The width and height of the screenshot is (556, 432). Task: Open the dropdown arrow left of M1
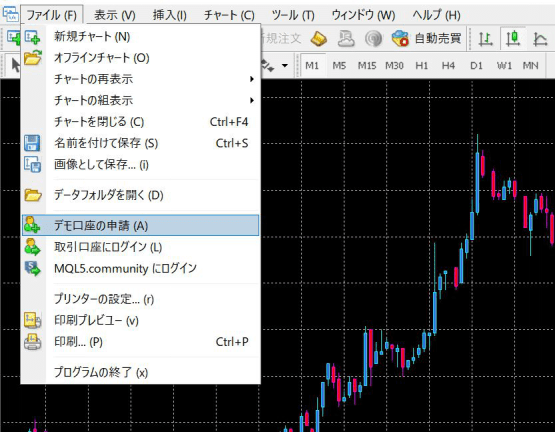pos(284,66)
